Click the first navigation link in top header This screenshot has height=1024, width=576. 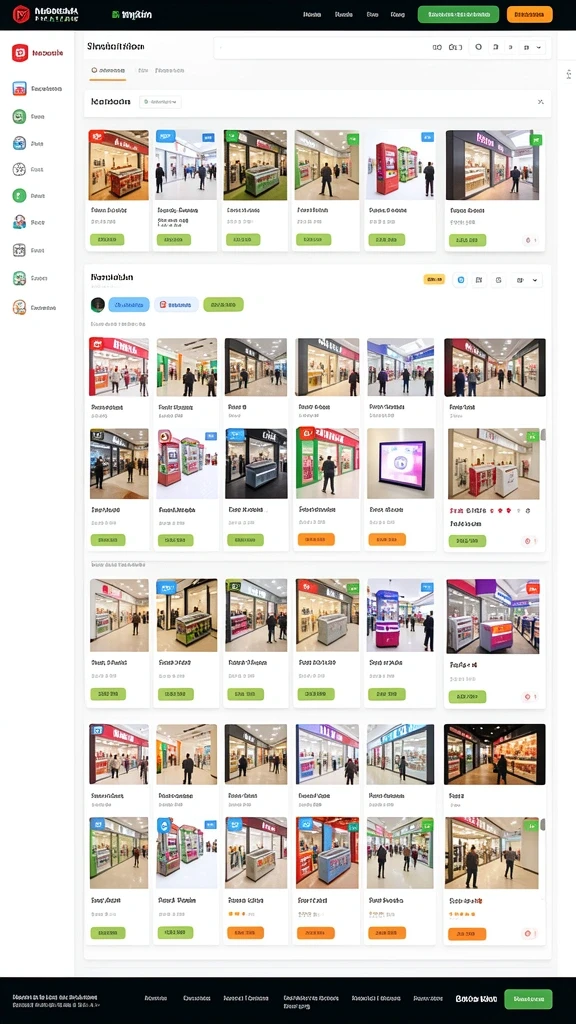coord(312,14)
